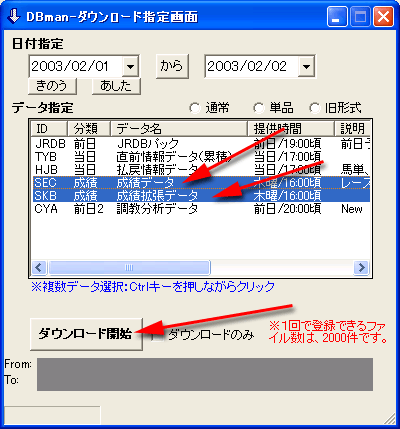The image size is (400, 429).
Task: Sort by the 提供時間 column header
Action: point(291,129)
